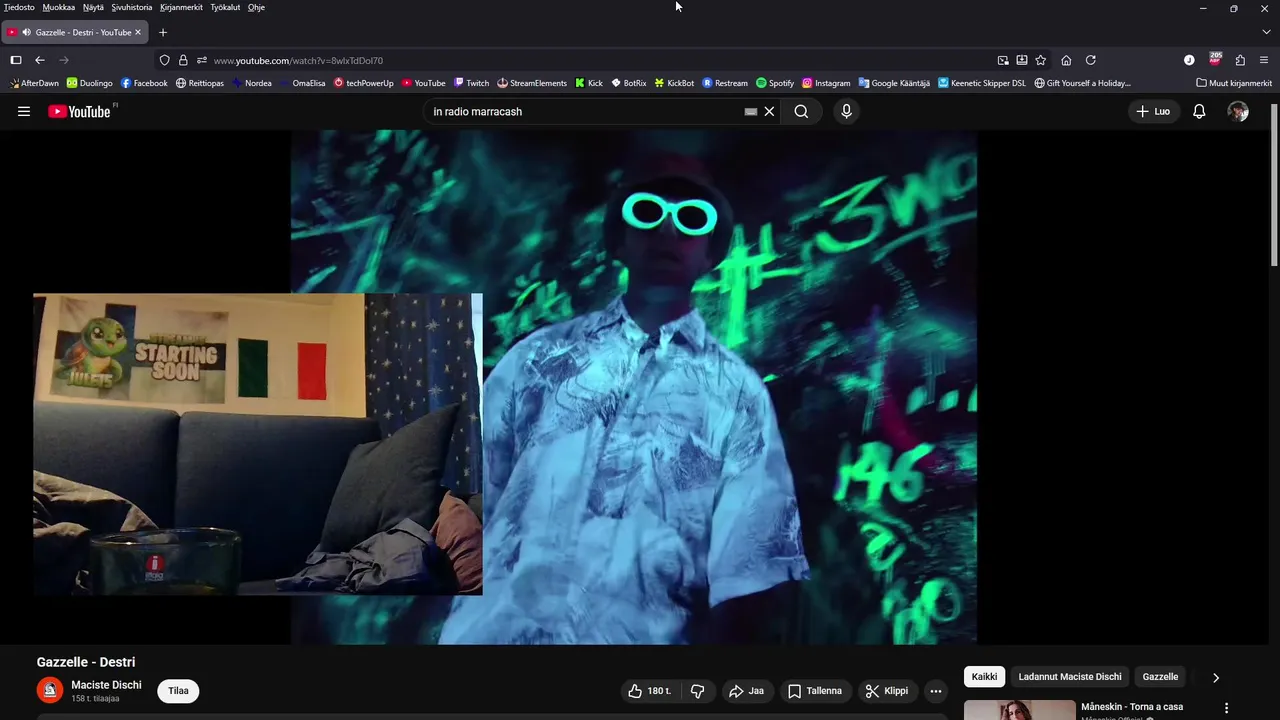Open the YouTube guide hamburger menu
Image resolution: width=1280 pixels, height=720 pixels.
(24, 112)
